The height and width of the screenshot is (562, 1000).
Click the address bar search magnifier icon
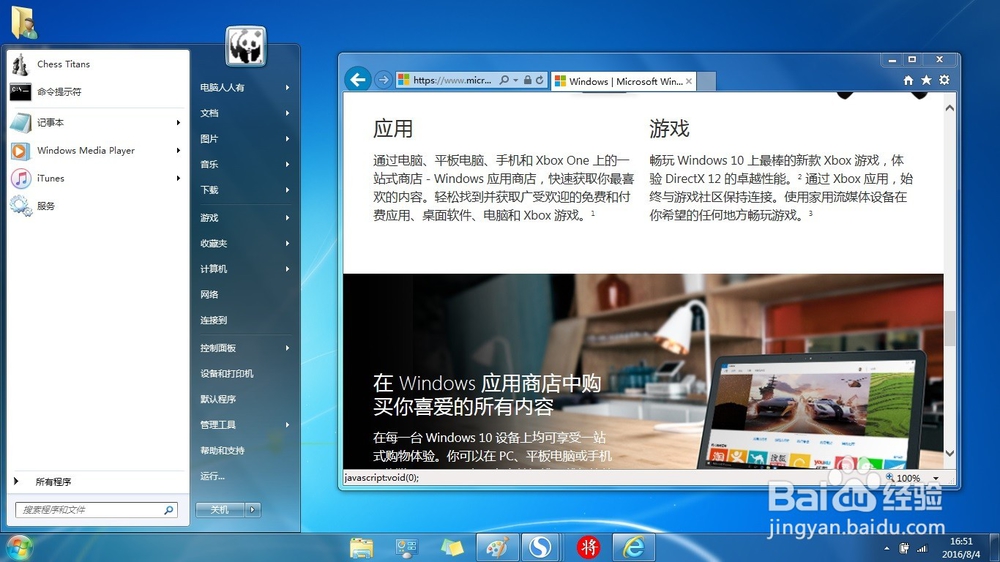[504, 80]
